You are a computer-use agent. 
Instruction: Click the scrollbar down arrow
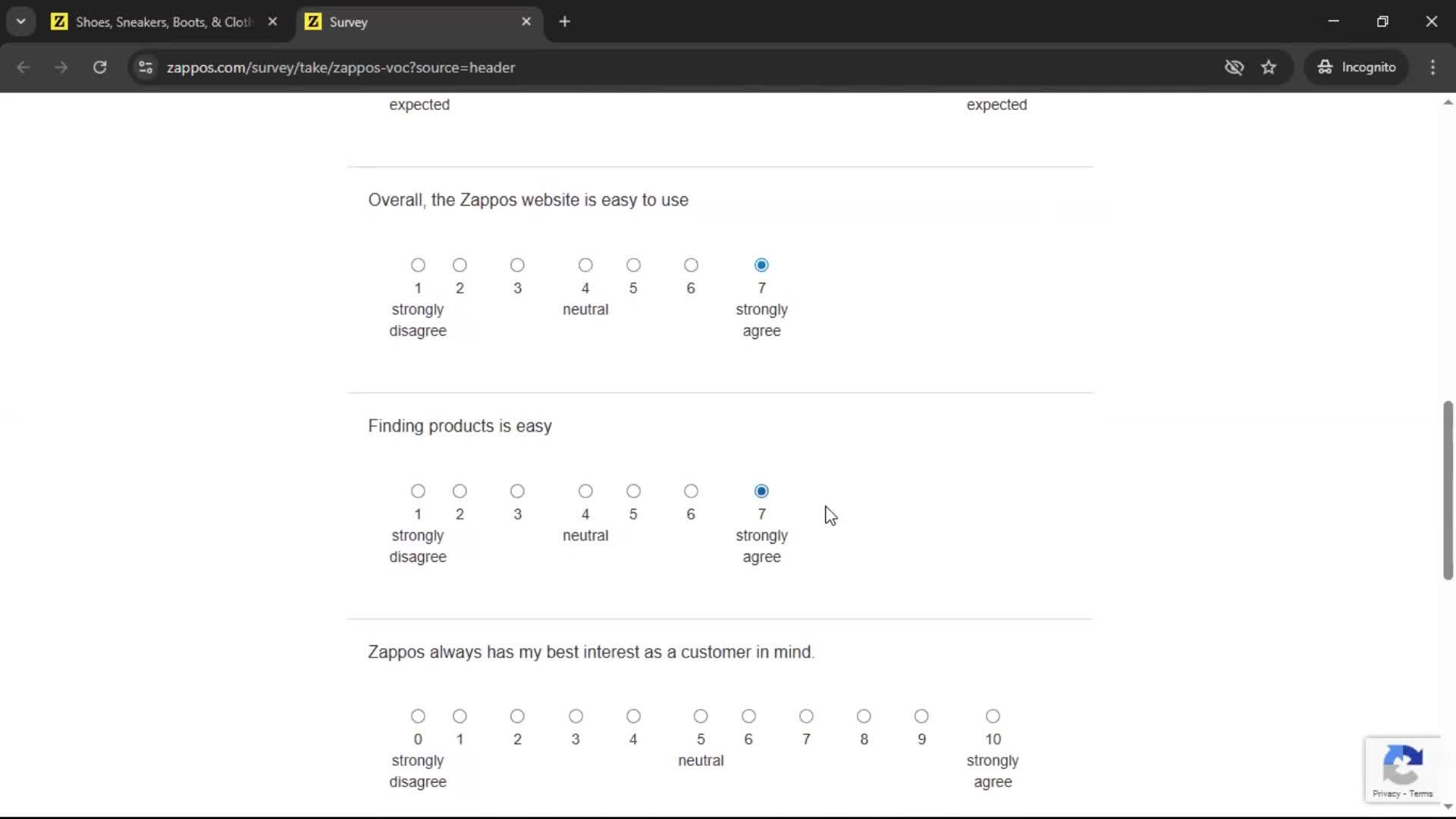tap(1448, 807)
